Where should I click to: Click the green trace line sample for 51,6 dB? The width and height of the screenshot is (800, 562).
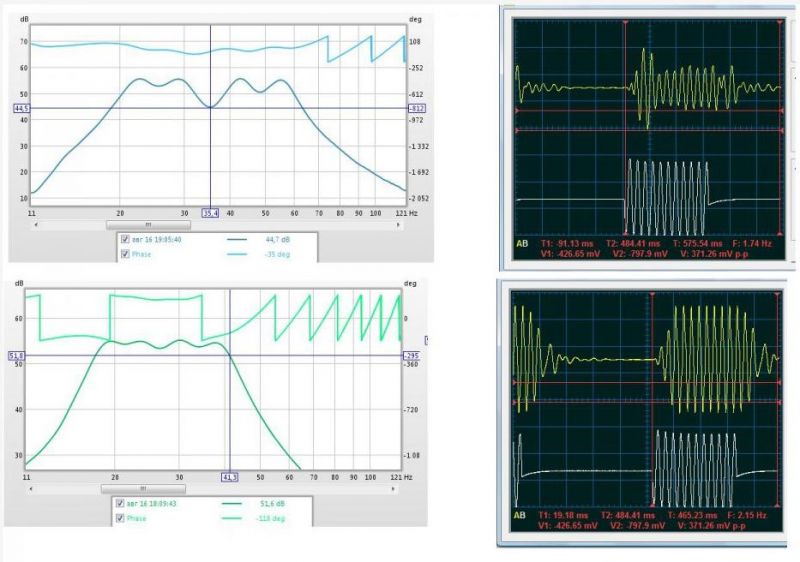[x=232, y=503]
